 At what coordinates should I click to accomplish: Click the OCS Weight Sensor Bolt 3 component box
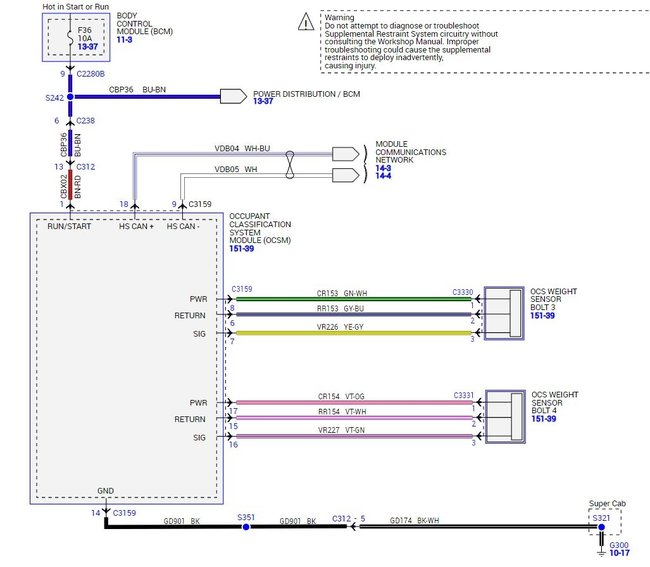pos(504,313)
